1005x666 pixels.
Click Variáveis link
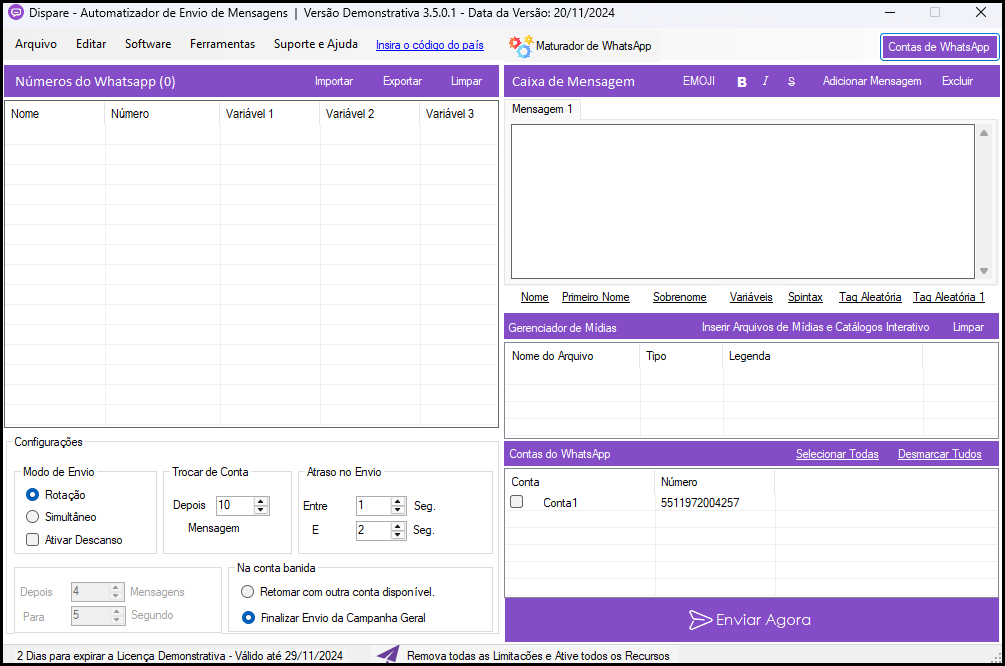tap(751, 297)
